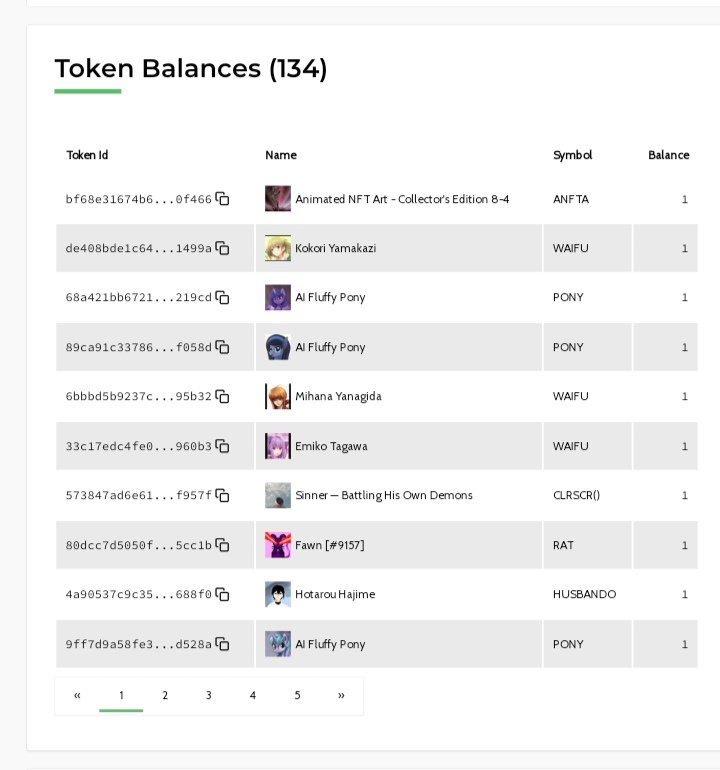Copy token id 80dcc7d5050f...5cc1b
This screenshot has height=770, width=720.
click(222, 545)
